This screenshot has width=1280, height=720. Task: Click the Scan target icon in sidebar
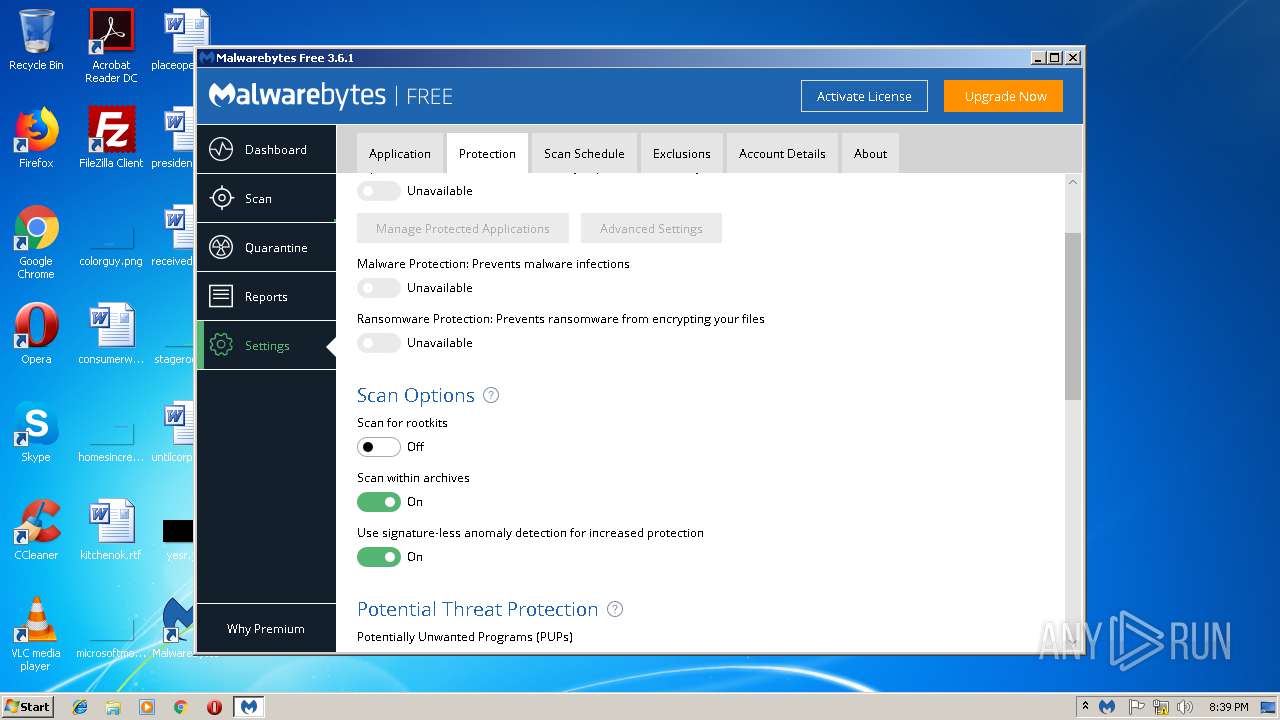click(221, 198)
